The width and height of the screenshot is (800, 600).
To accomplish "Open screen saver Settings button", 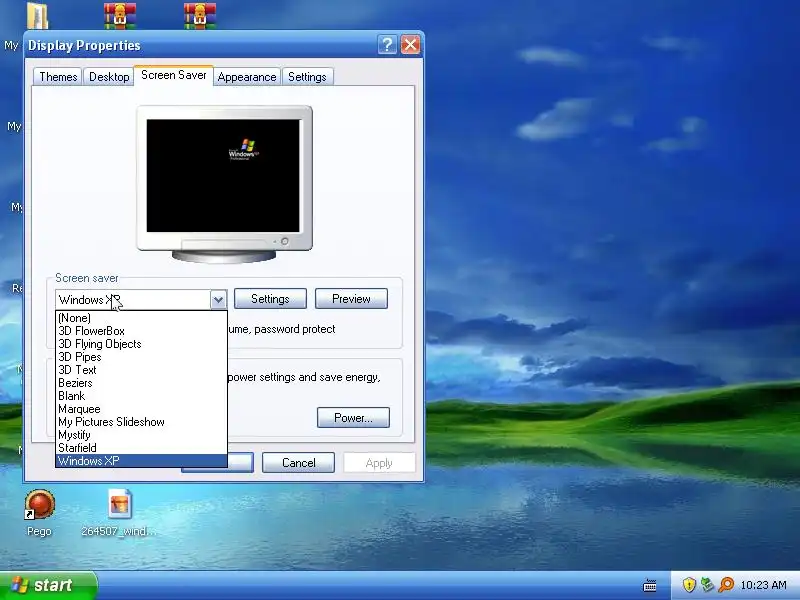I will (270, 298).
